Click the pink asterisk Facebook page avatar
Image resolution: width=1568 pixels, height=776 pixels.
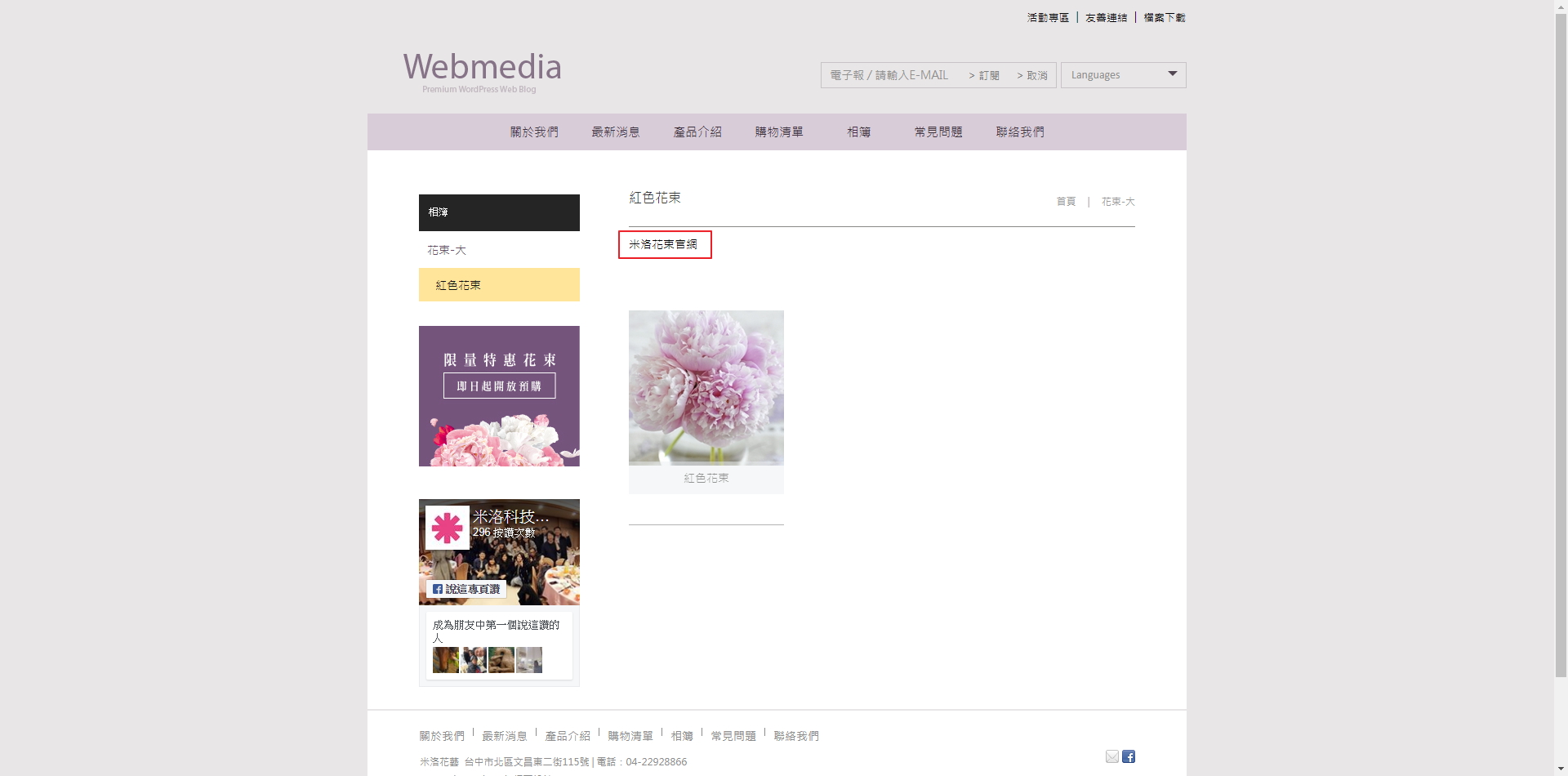point(447,528)
